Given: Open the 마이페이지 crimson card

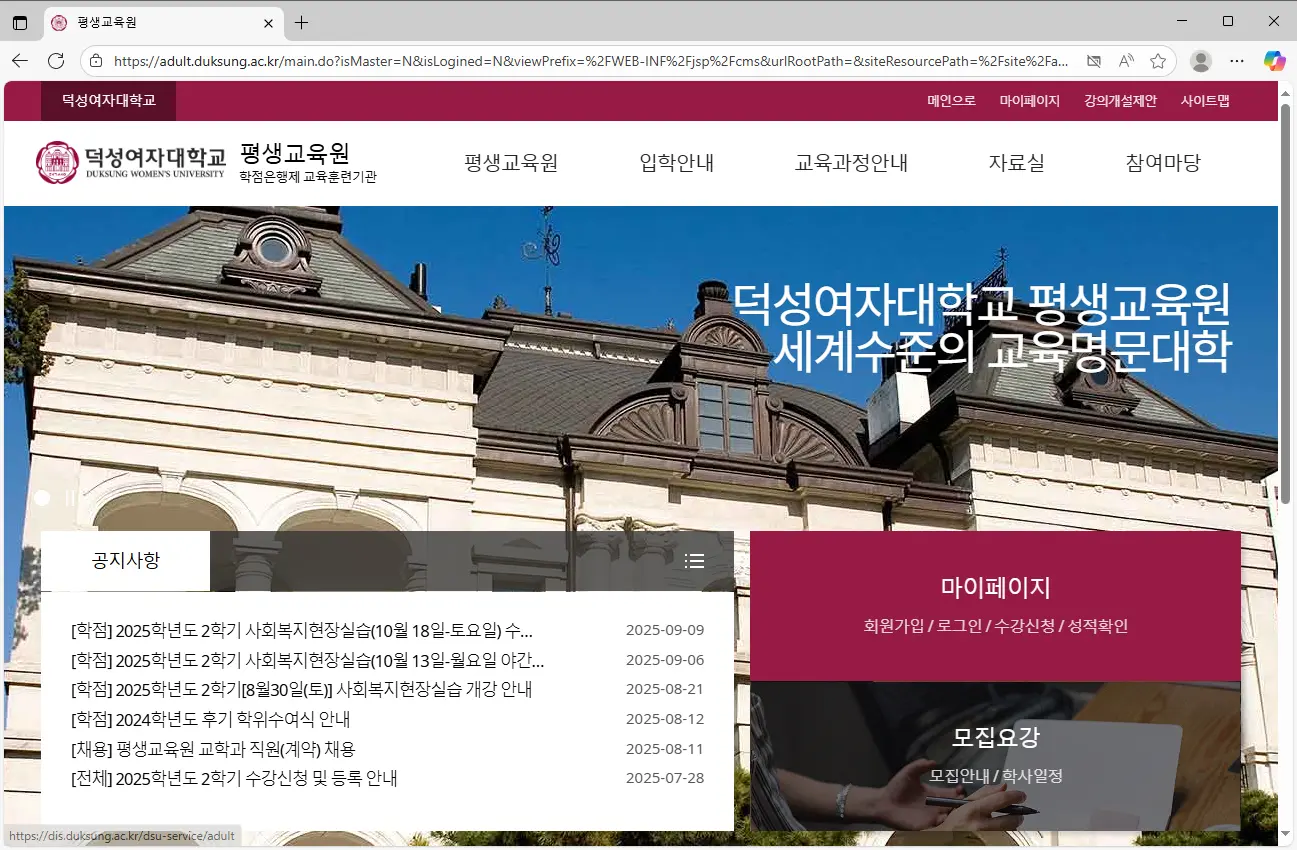Looking at the screenshot, I should 995,606.
